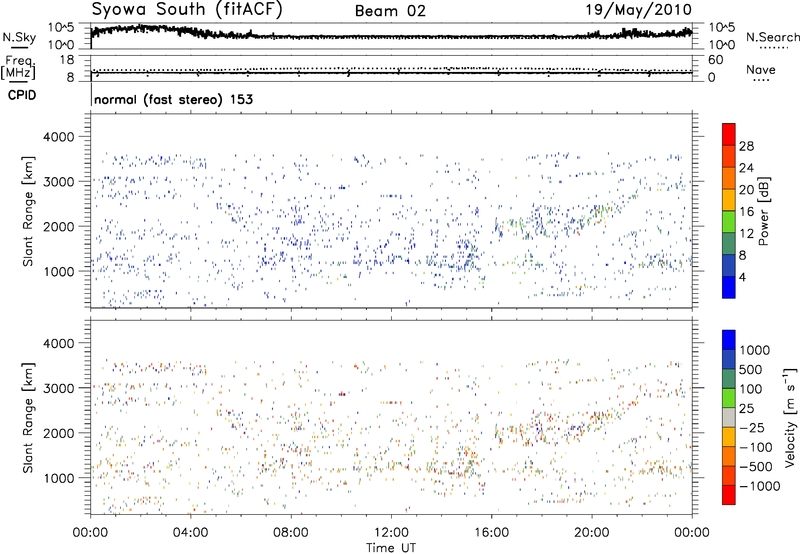Click the '4' power colorbar tick value
Viewport: 800px width, 554px height.
742,277
